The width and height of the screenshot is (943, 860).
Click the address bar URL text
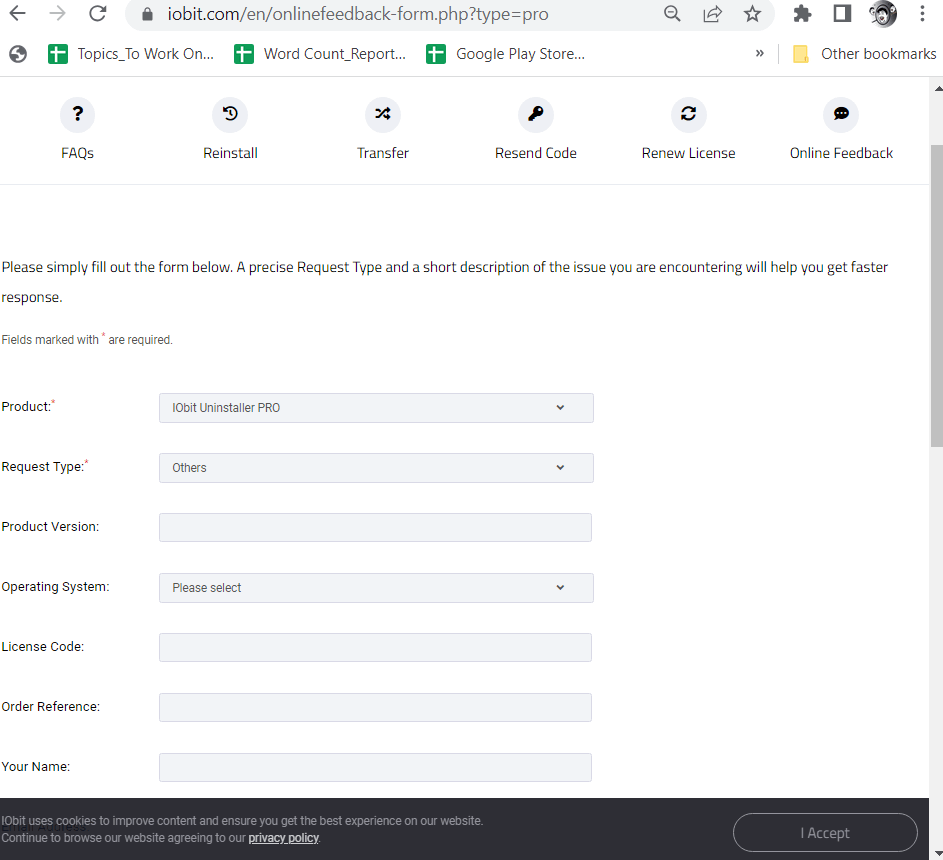pyautogui.click(x=358, y=14)
